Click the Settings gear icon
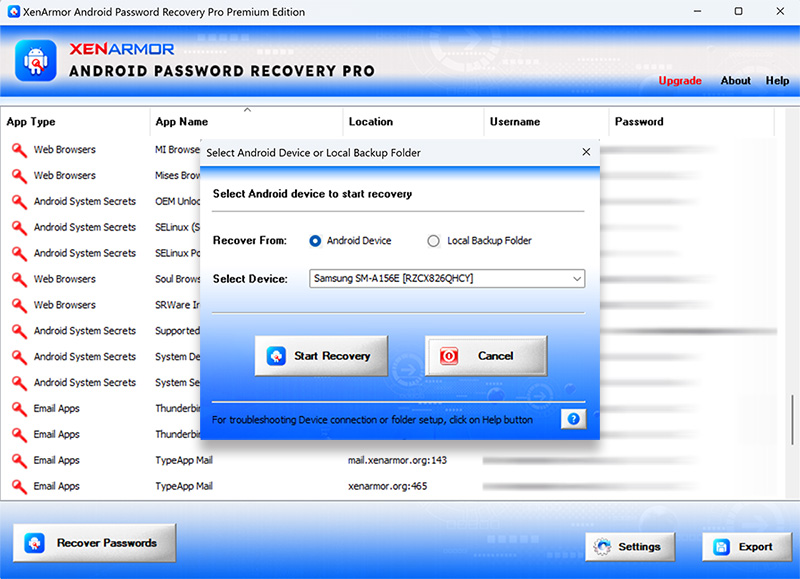The width and height of the screenshot is (800, 579). (602, 547)
